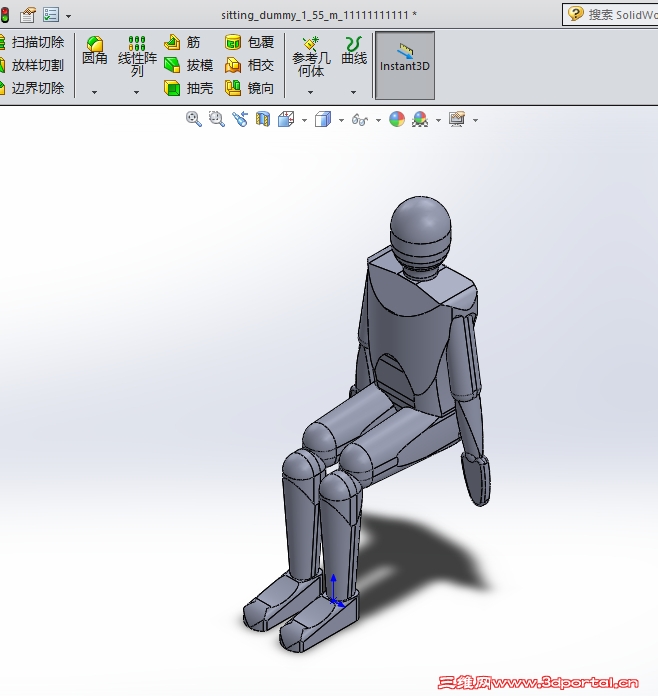Click the Previous View icon
The image size is (658, 696).
click(x=240, y=119)
